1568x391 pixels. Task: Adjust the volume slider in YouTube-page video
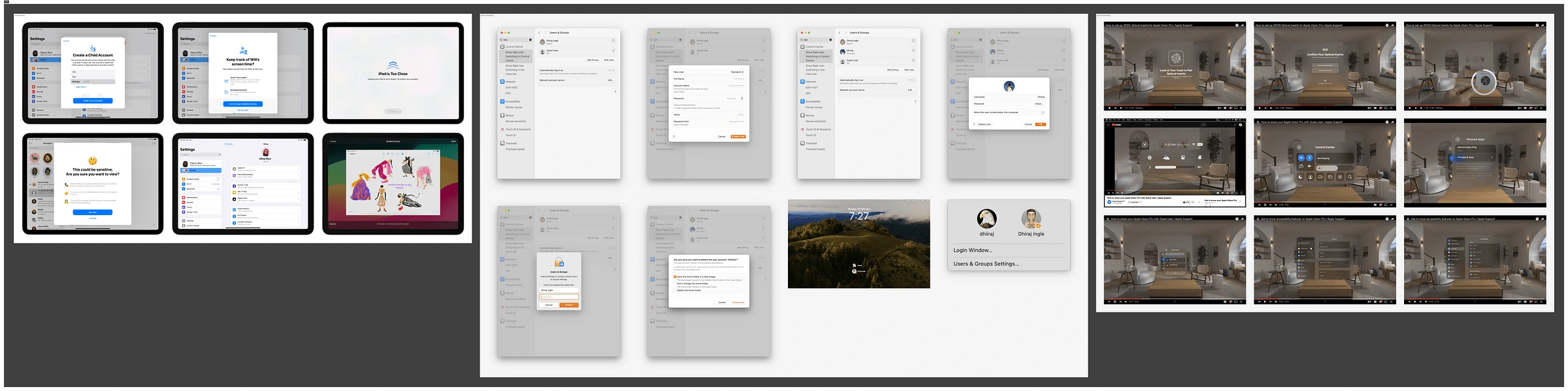[x=1175, y=167]
